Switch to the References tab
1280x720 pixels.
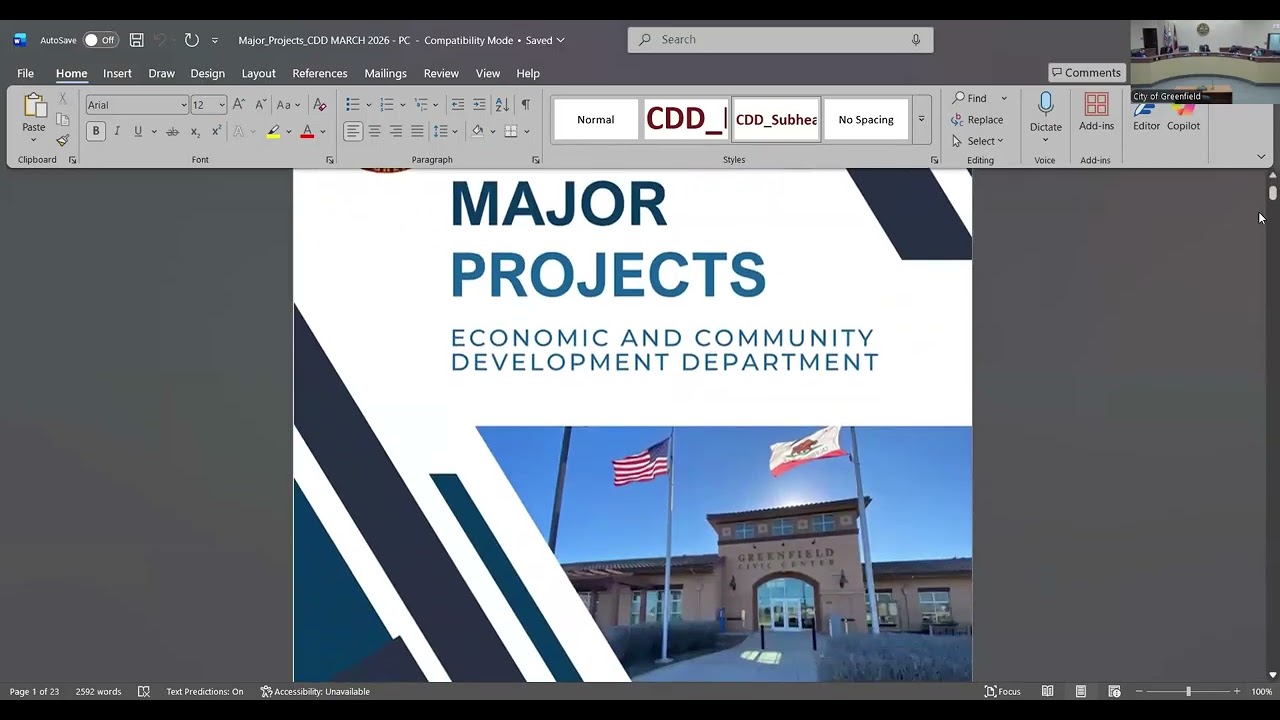point(320,73)
